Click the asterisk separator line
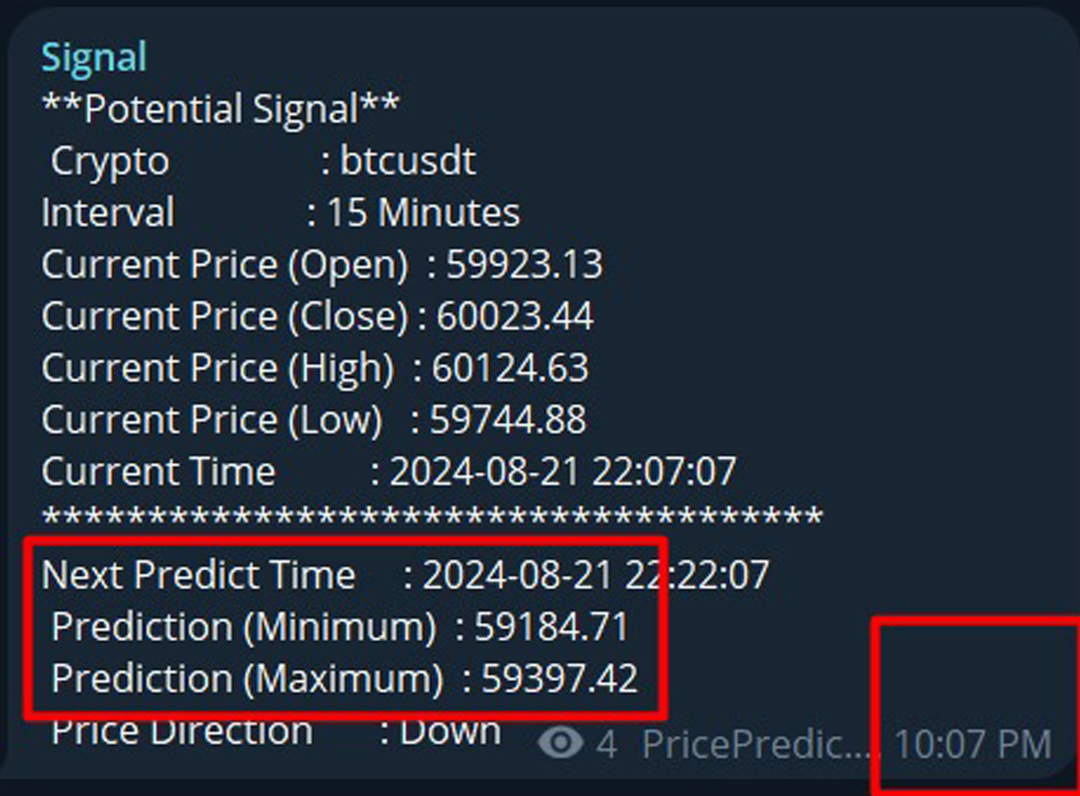The width and height of the screenshot is (1080, 796). tap(432, 520)
